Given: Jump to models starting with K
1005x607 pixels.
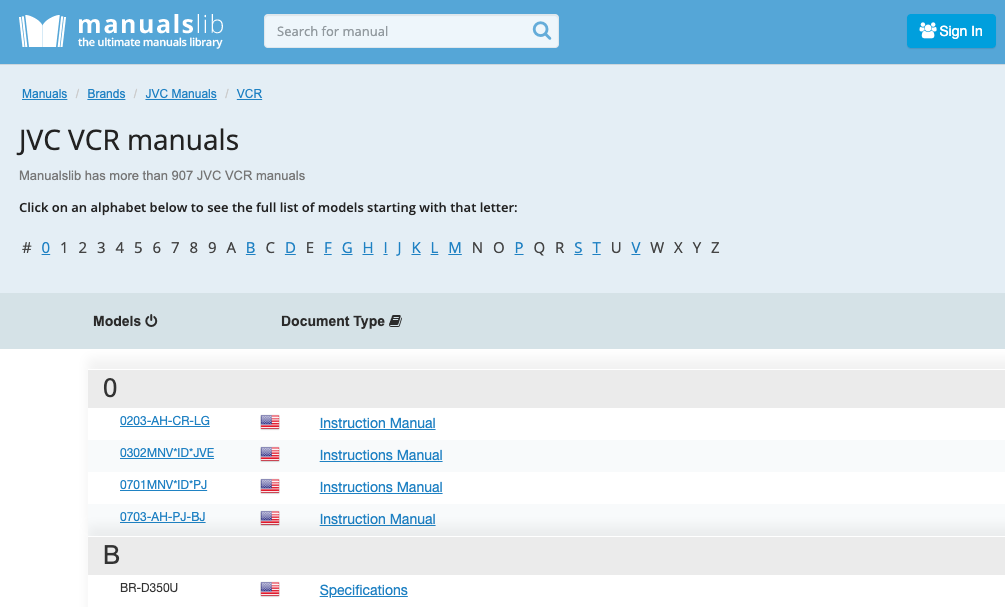Looking at the screenshot, I should pos(416,247).
